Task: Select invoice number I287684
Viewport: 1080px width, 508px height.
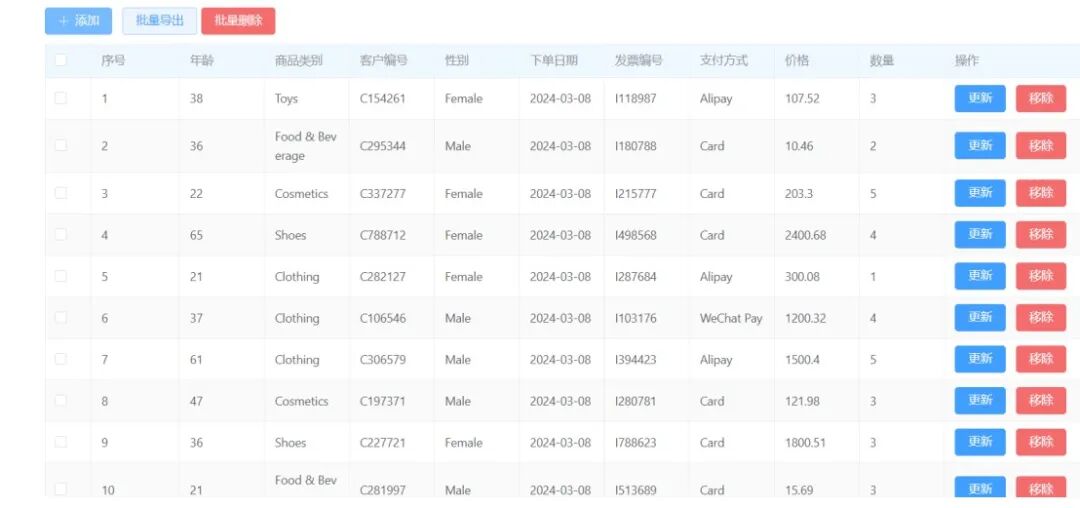Action: tap(636, 277)
